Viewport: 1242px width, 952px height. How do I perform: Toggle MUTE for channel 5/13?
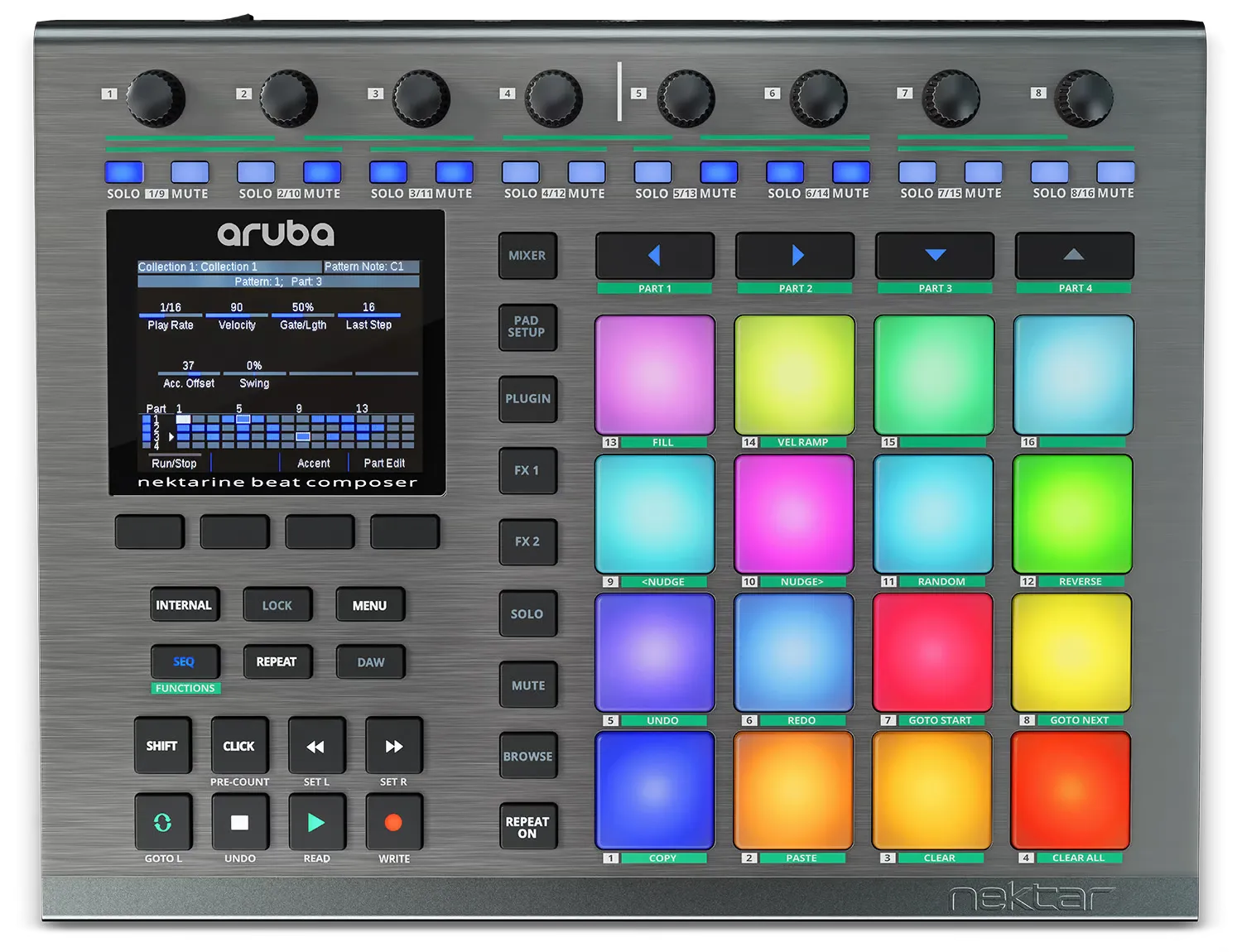719,172
